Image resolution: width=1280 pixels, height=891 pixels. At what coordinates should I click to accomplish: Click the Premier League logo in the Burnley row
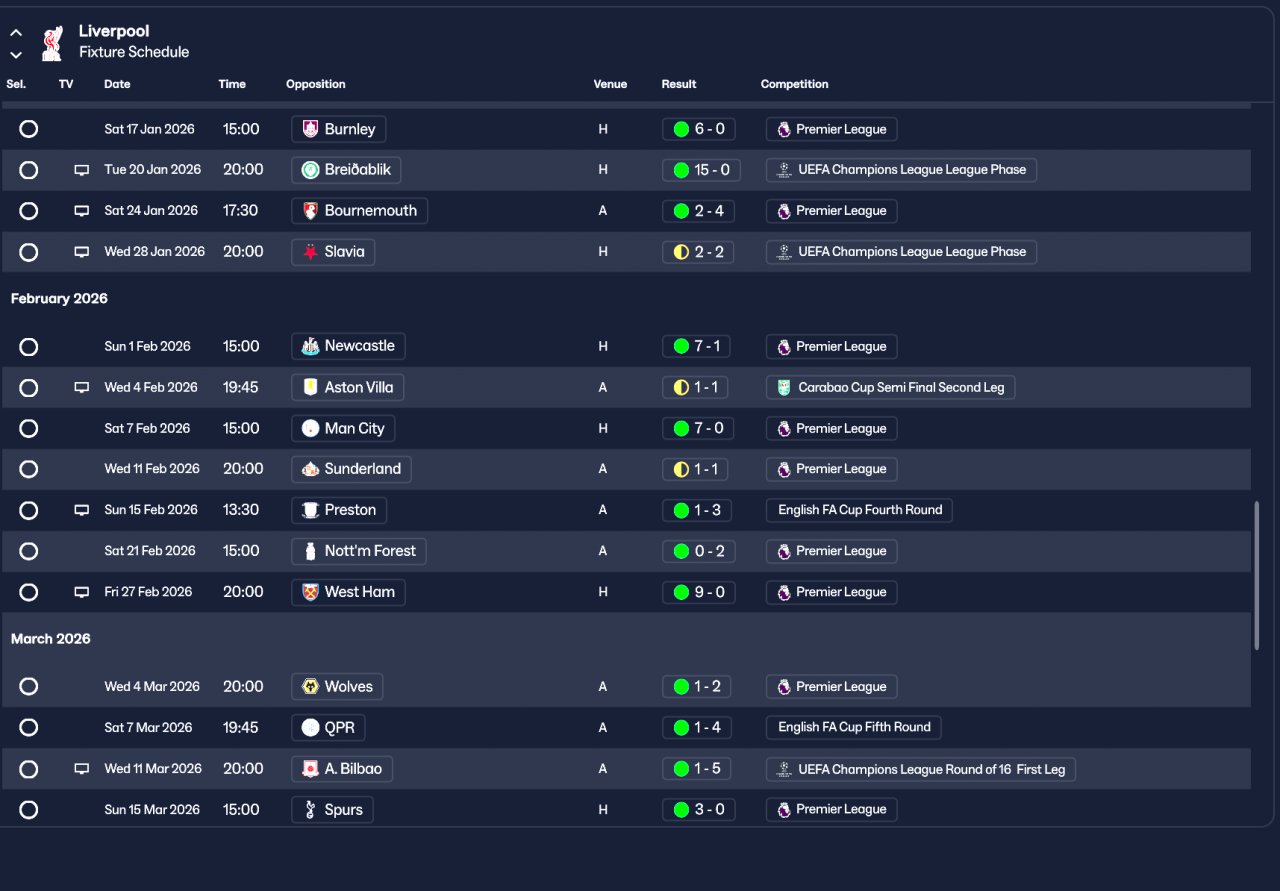pos(784,129)
